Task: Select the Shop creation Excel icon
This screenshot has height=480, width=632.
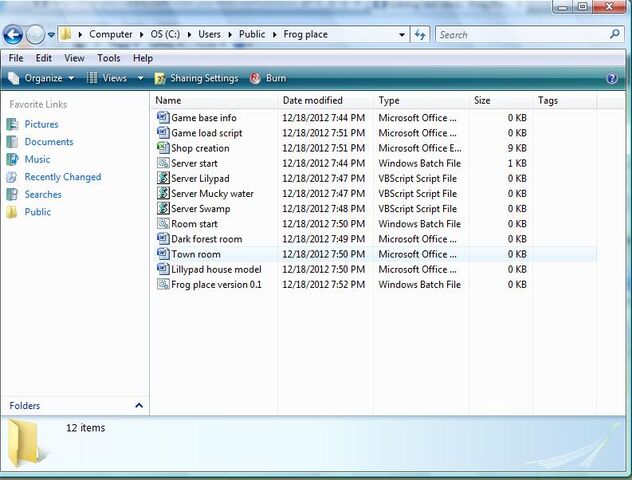Action: [x=163, y=148]
